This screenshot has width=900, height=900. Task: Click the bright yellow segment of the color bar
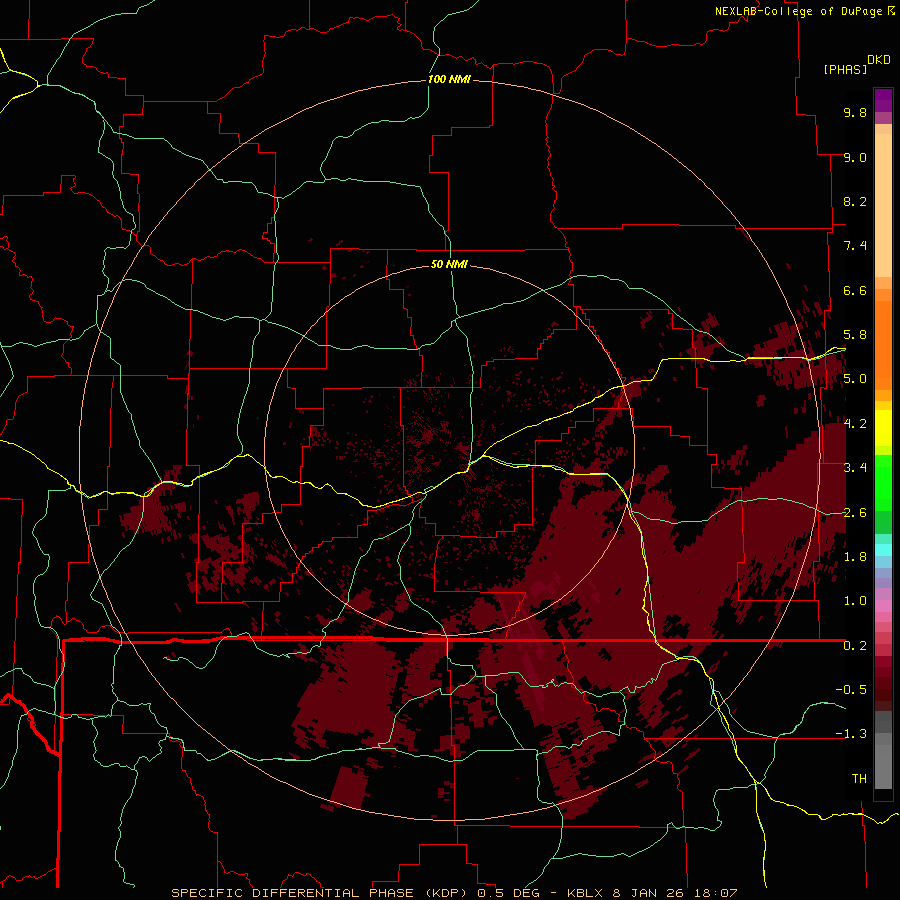(x=883, y=428)
